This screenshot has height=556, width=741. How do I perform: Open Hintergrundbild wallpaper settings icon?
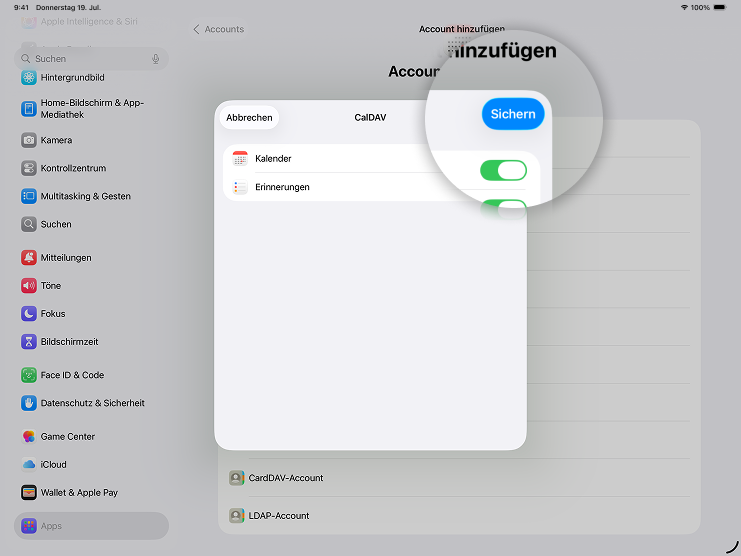(29, 77)
